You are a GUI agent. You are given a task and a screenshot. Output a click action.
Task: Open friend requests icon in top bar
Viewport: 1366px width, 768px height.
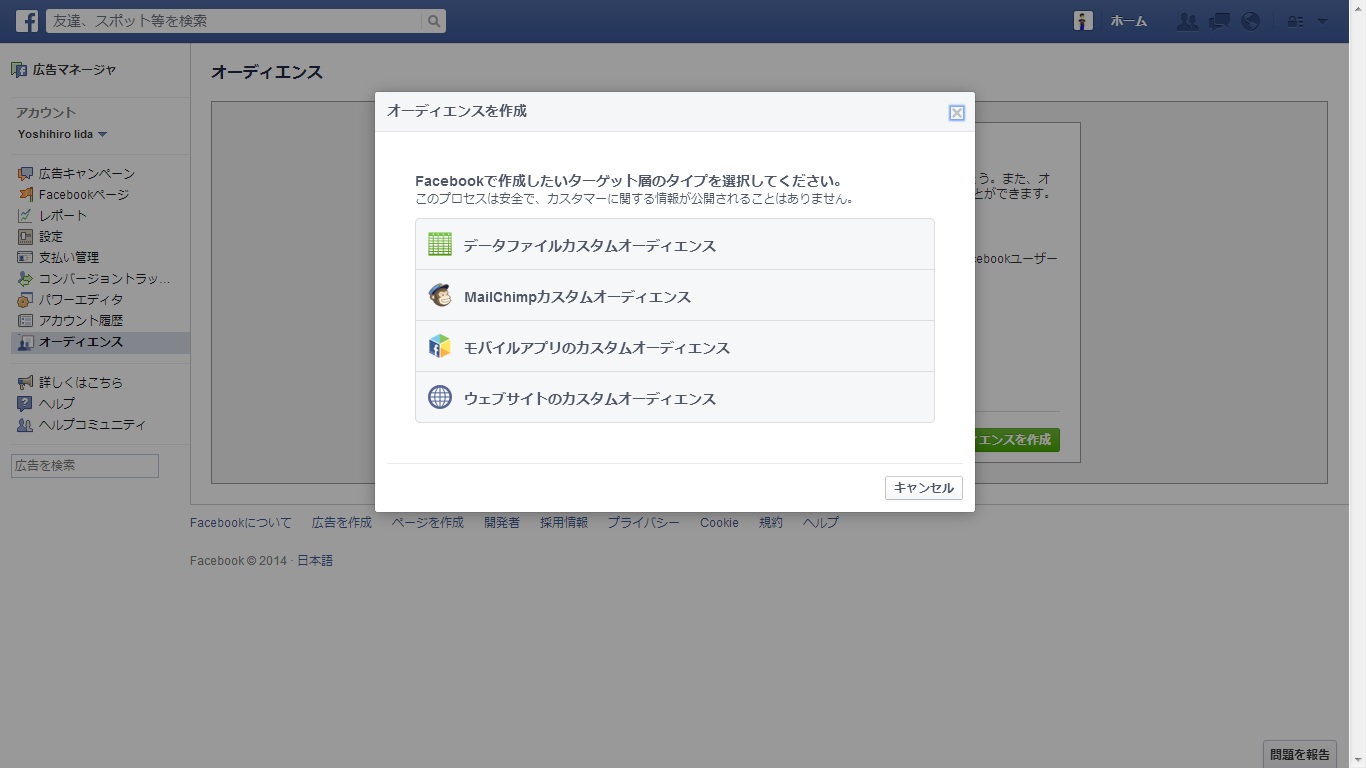click(1187, 21)
